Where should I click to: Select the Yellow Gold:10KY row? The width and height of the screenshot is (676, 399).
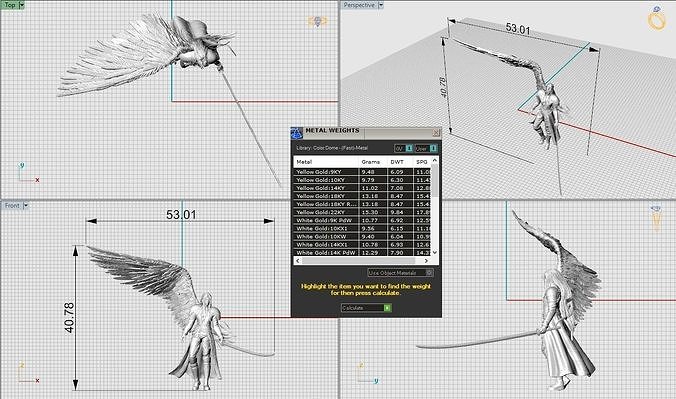pyautogui.click(x=362, y=180)
